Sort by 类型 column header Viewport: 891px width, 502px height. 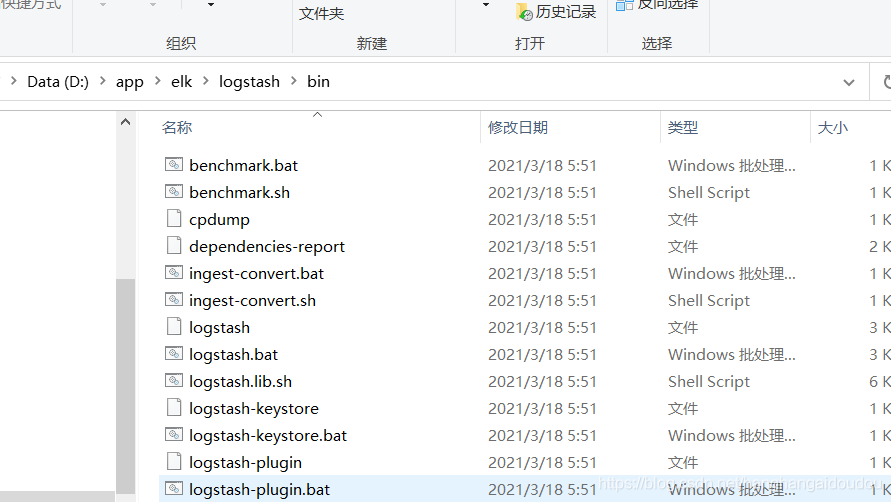click(x=682, y=127)
